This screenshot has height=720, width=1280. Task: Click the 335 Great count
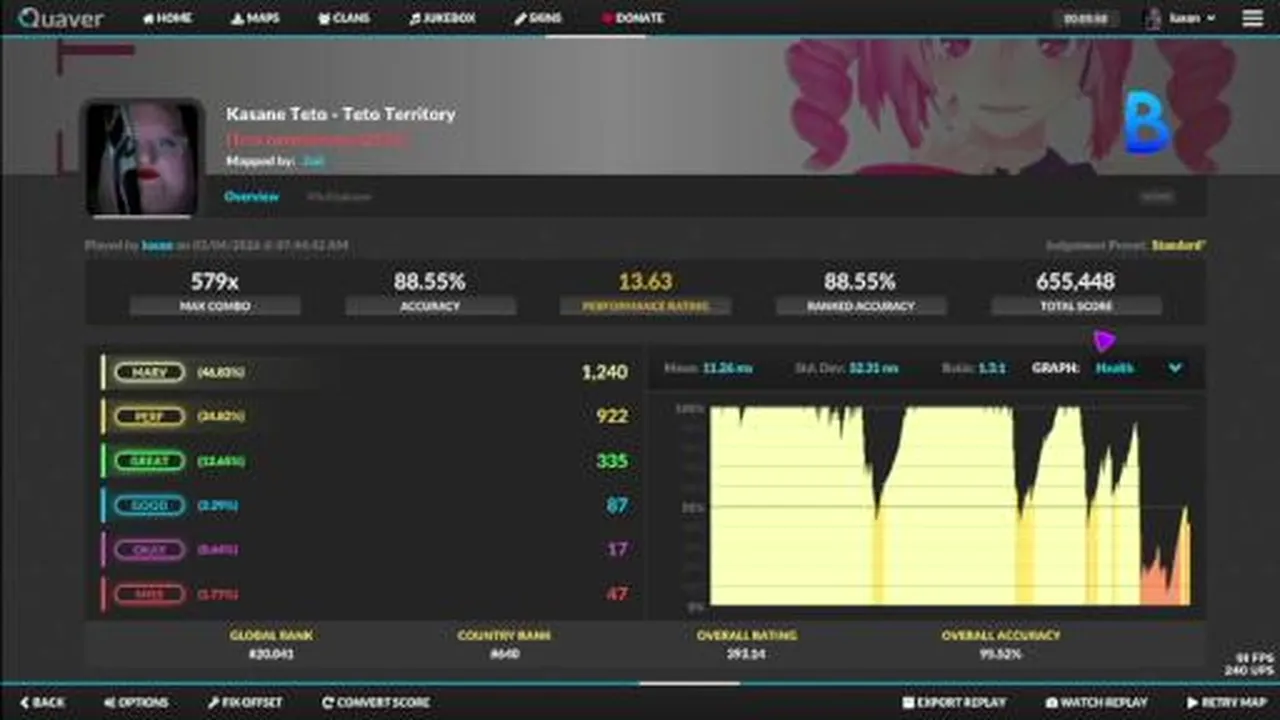point(612,461)
